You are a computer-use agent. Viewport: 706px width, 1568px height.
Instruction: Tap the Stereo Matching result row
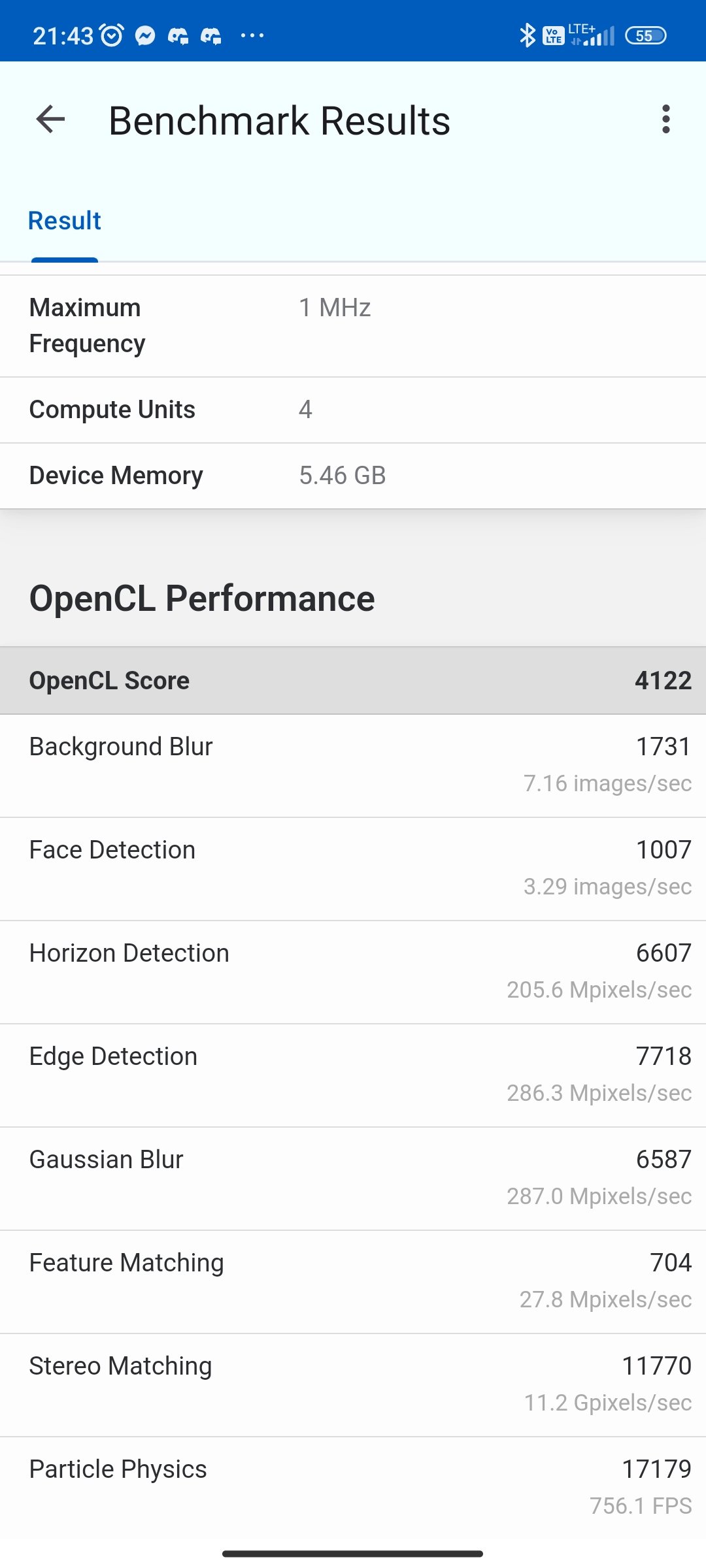tap(353, 1385)
